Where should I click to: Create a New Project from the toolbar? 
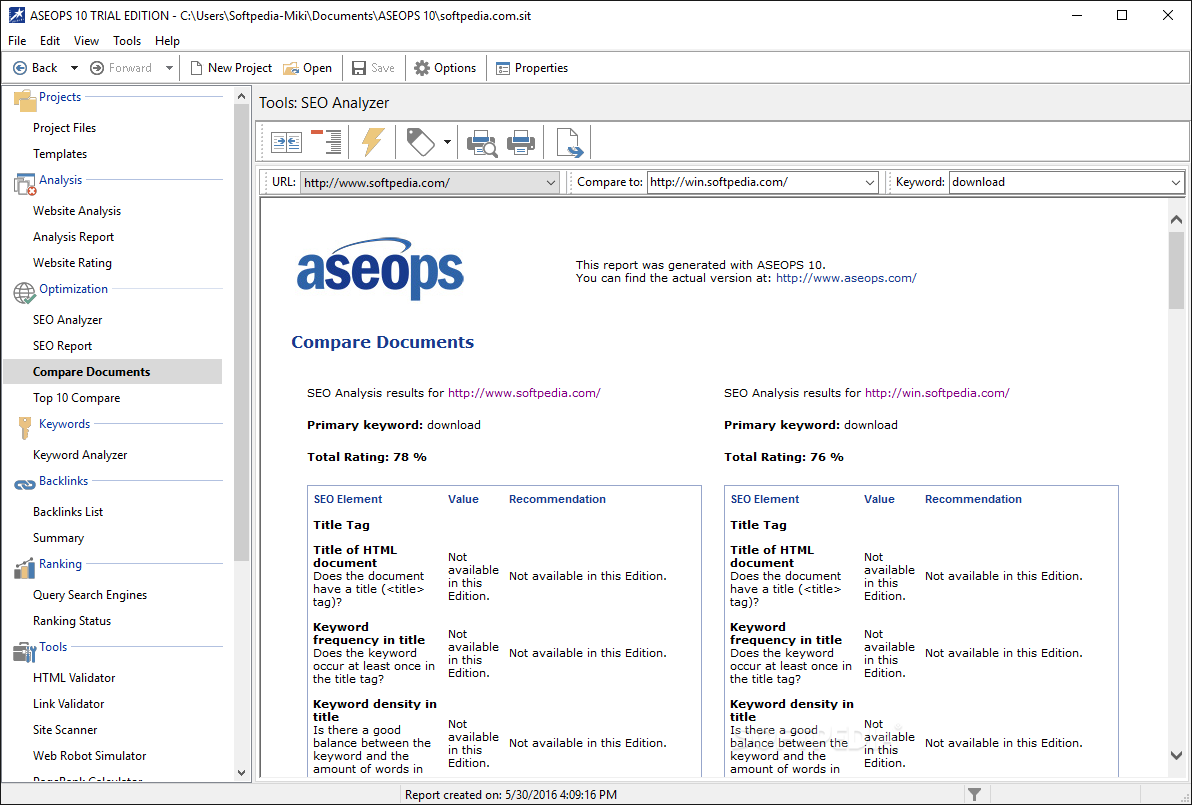point(231,68)
